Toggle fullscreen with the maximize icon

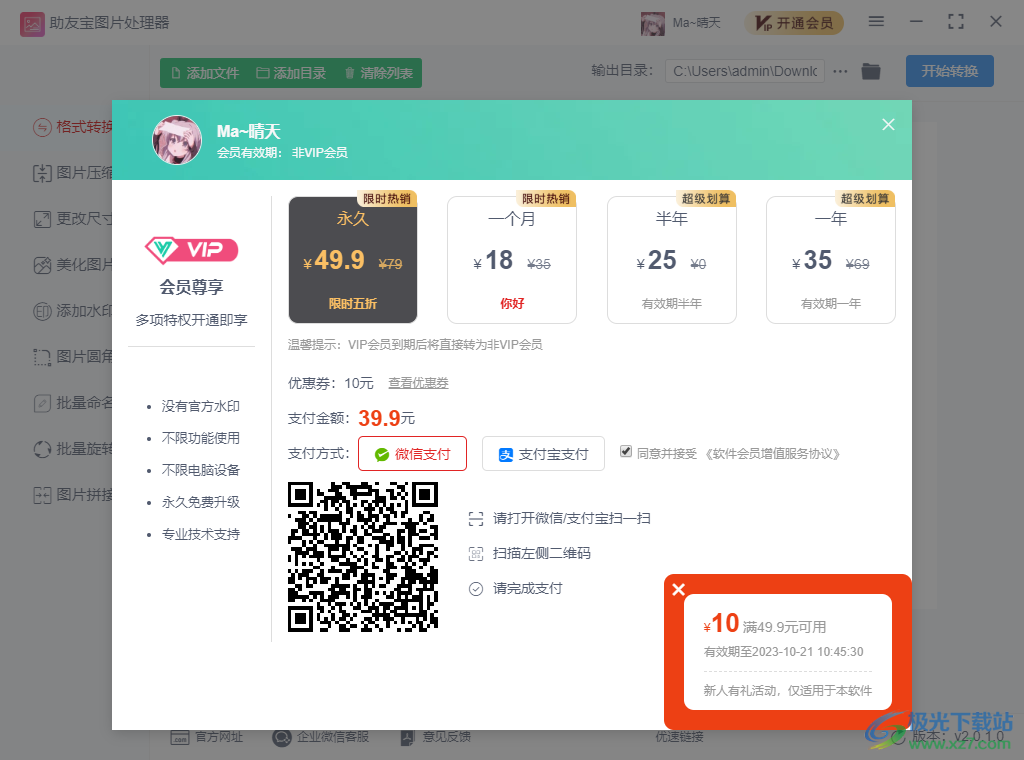955,22
